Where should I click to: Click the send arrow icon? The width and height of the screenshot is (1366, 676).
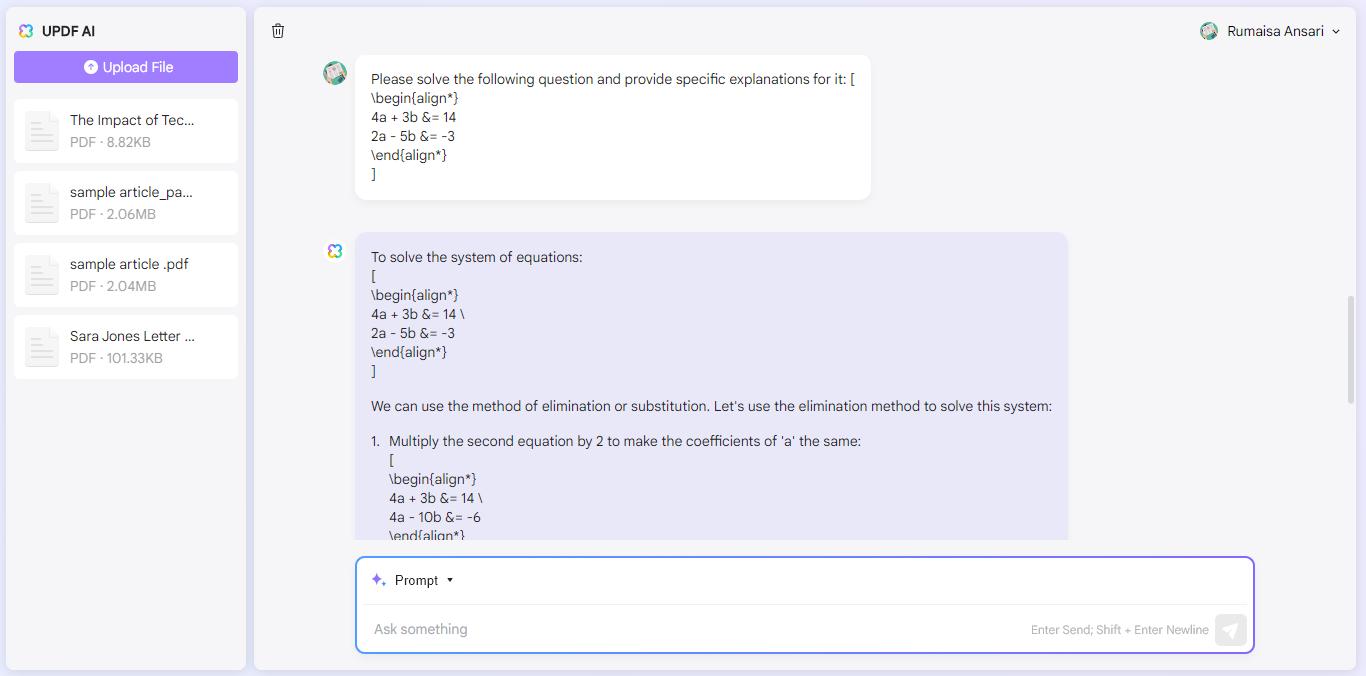pos(1231,629)
